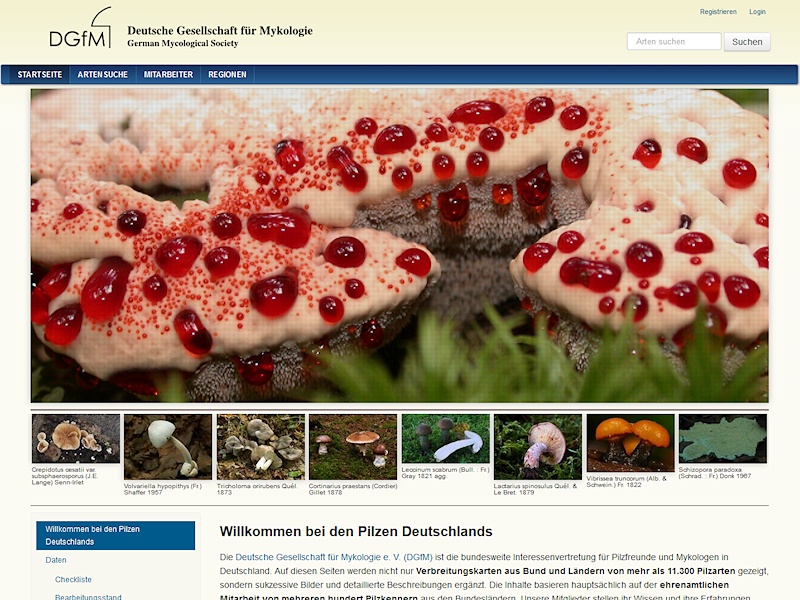Open the Volvariella hypopithys thumbnail
The width and height of the screenshot is (800, 600).
point(168,447)
